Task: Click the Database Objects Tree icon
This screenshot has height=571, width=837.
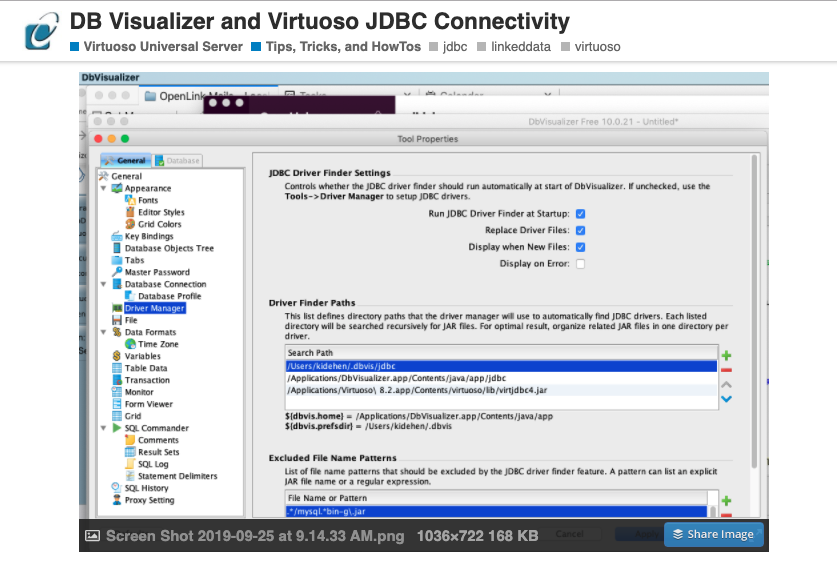Action: (117, 248)
